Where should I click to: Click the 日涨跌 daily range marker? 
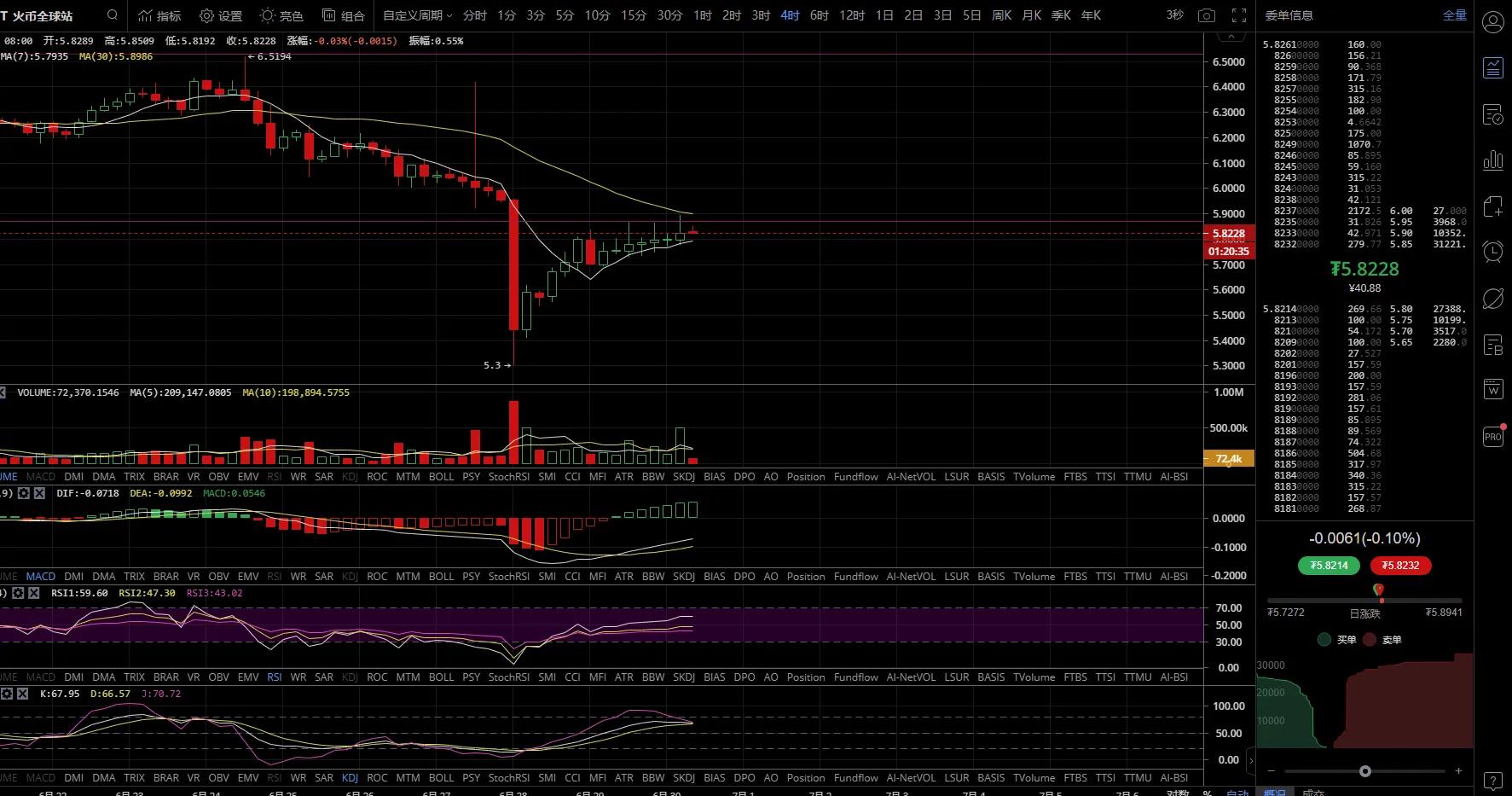pyautogui.click(x=1364, y=613)
